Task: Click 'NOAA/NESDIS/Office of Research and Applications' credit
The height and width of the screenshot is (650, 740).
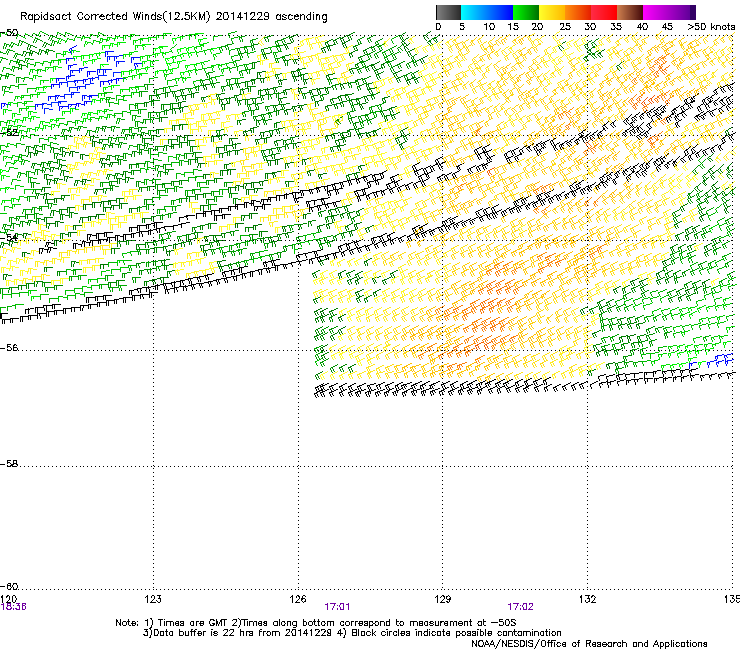Action: [x=589, y=644]
